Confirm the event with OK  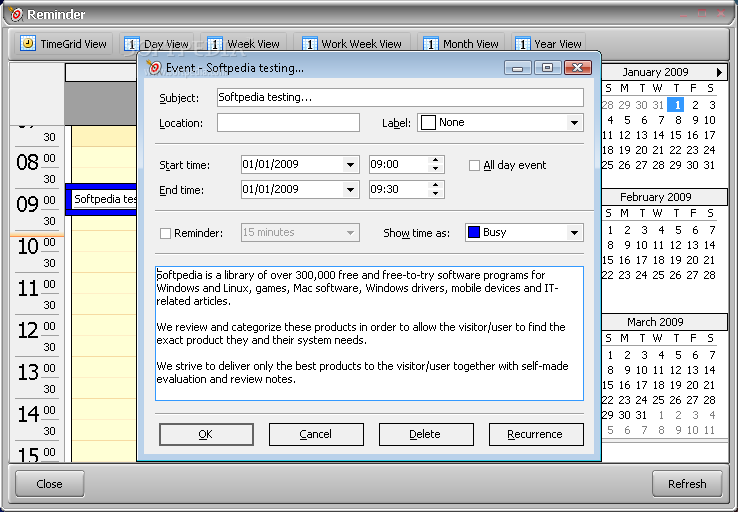(x=206, y=434)
